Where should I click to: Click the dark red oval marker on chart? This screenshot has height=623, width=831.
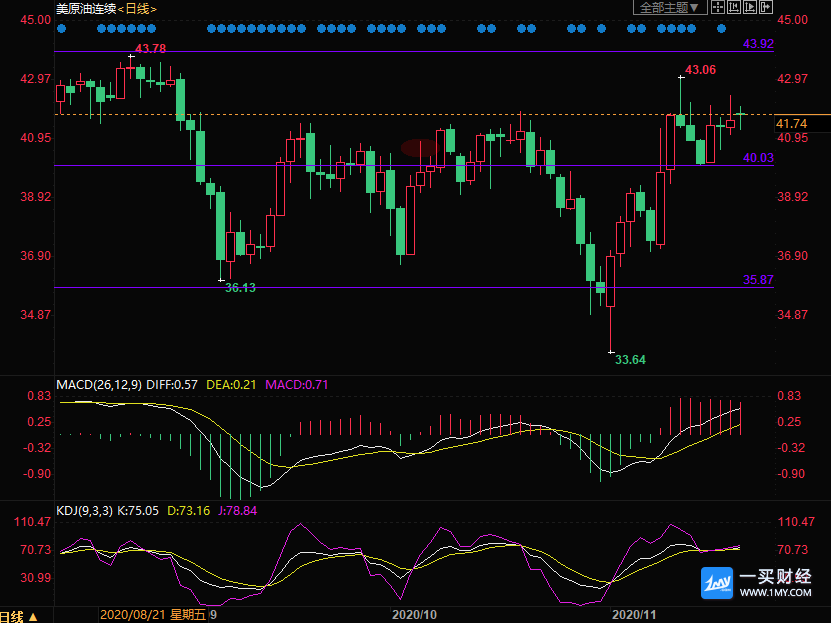point(419,148)
